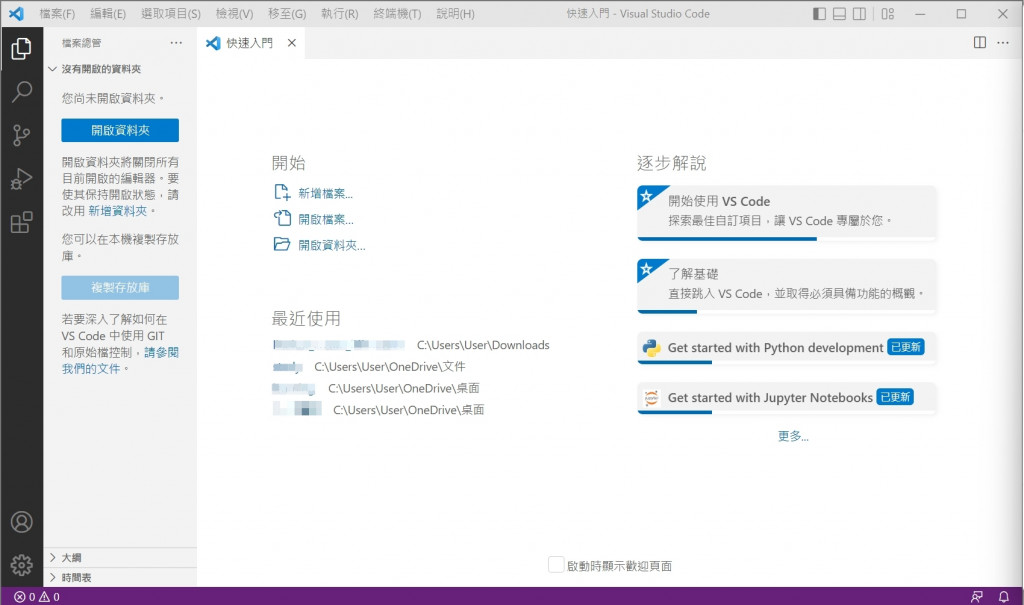Open the Explorer view in activity bar
Viewport: 1024px width, 605px height.
pyautogui.click(x=22, y=48)
